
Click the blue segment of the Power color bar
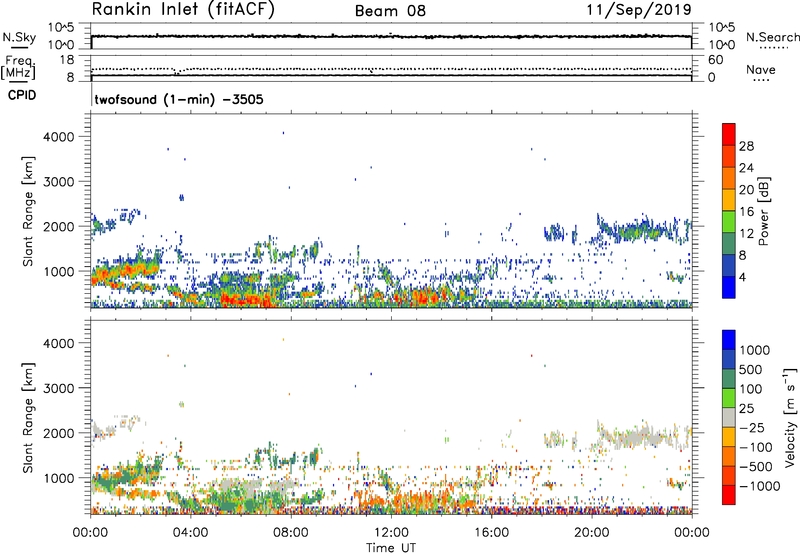point(729,287)
